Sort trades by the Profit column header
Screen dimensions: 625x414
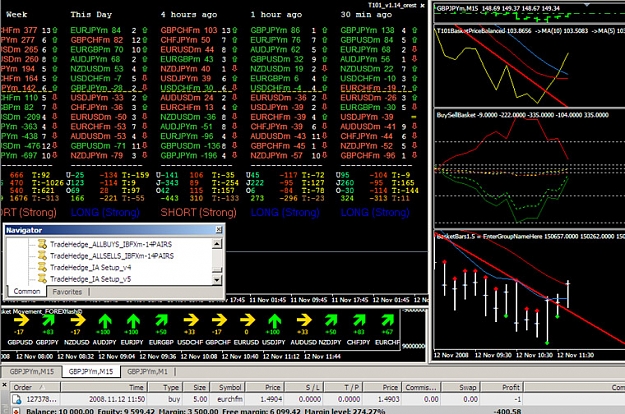coord(502,387)
